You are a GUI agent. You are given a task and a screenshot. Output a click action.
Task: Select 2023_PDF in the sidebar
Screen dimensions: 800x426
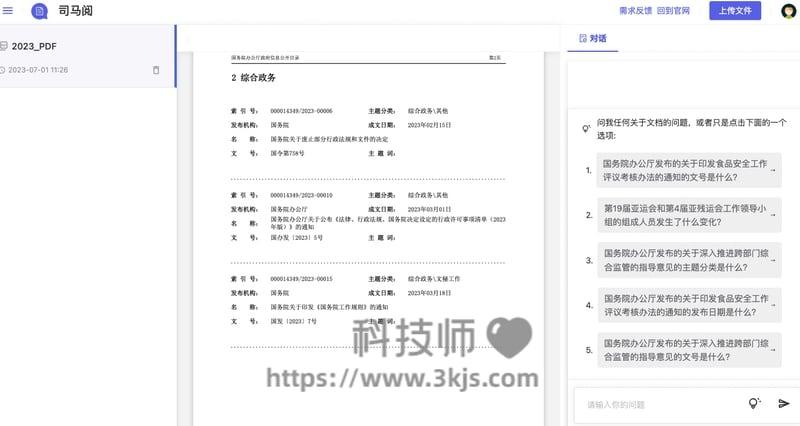(87, 56)
